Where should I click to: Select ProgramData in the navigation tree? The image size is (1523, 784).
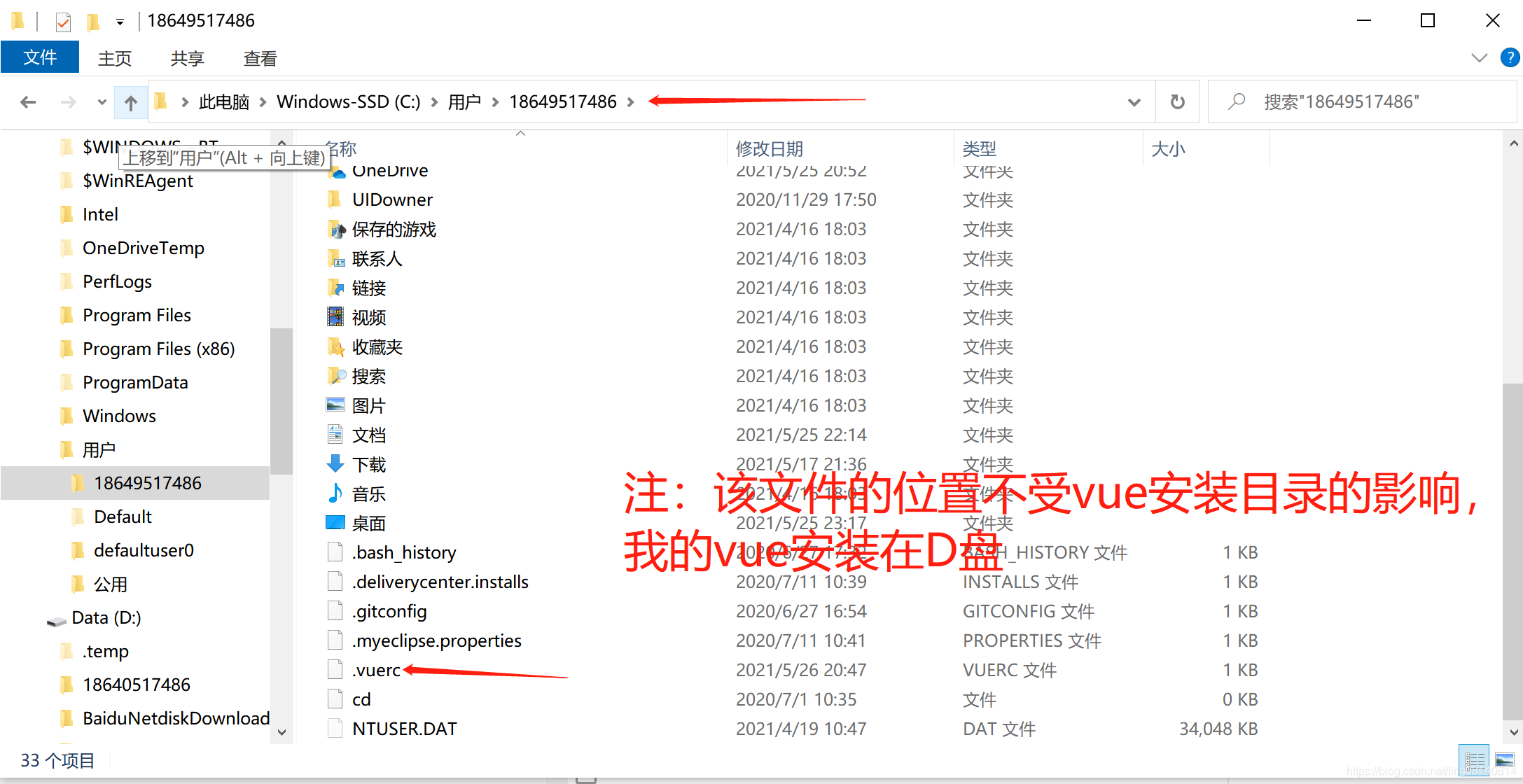135,382
